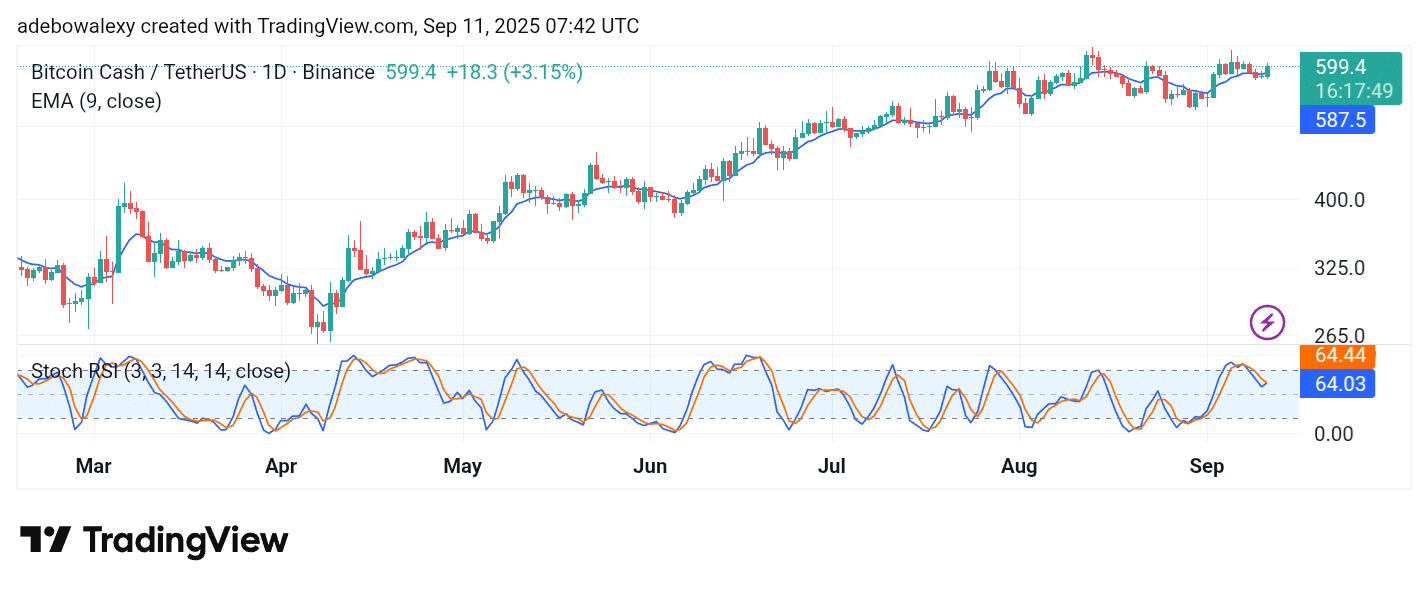Click the 0.00 Stoch RSI axis label
The height and width of the screenshot is (591, 1428).
(x=1336, y=434)
